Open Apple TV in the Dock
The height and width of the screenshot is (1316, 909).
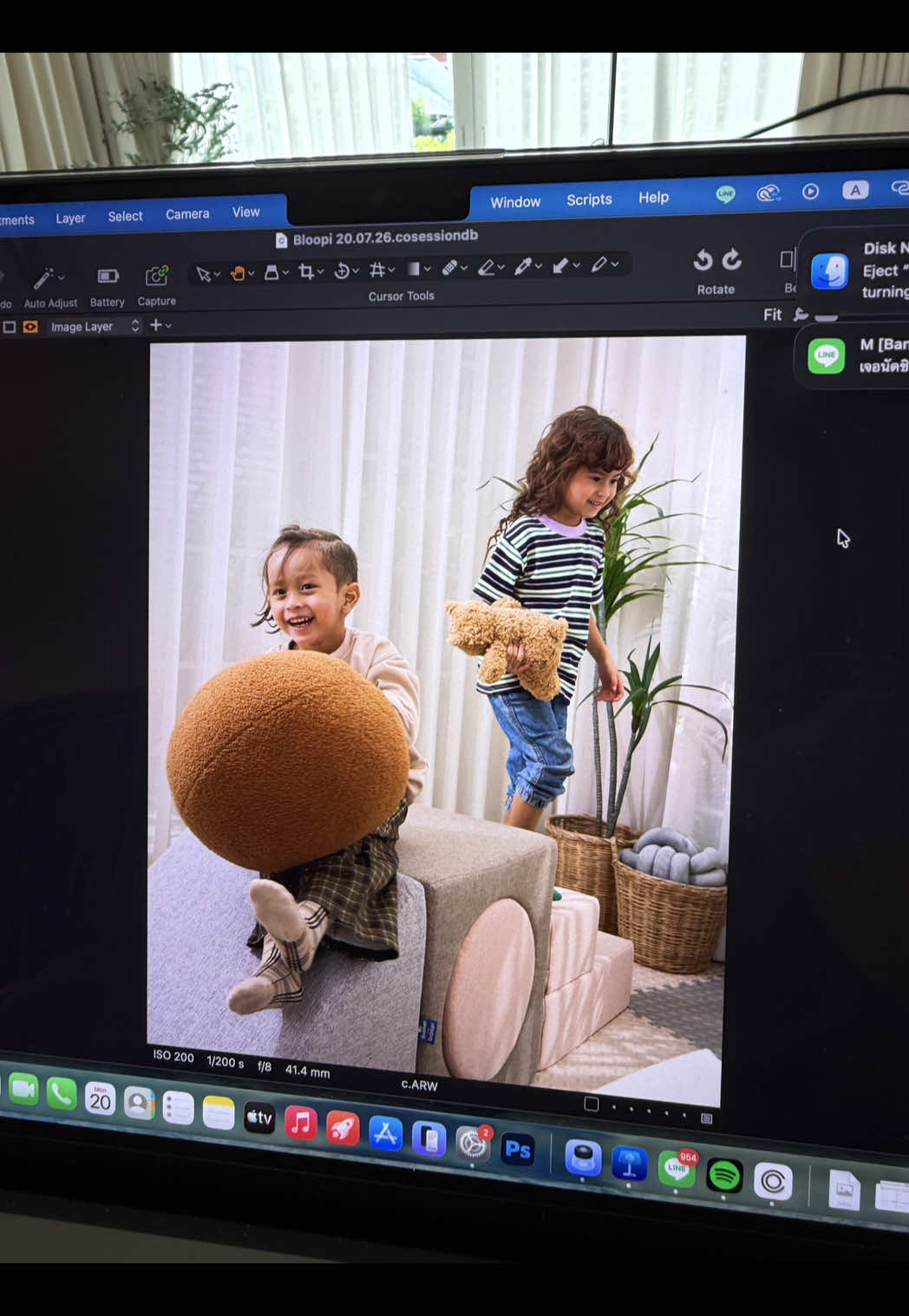click(259, 1118)
